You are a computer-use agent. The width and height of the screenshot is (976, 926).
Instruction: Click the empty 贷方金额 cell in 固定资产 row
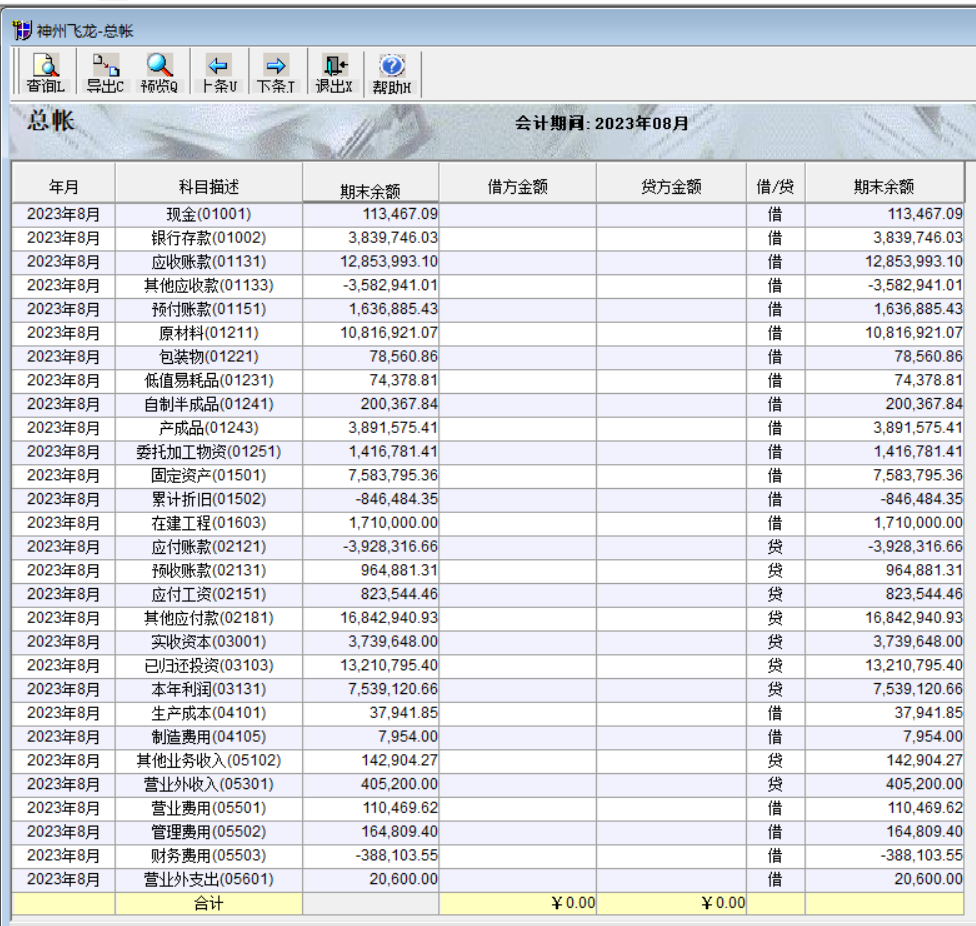[x=671, y=475]
